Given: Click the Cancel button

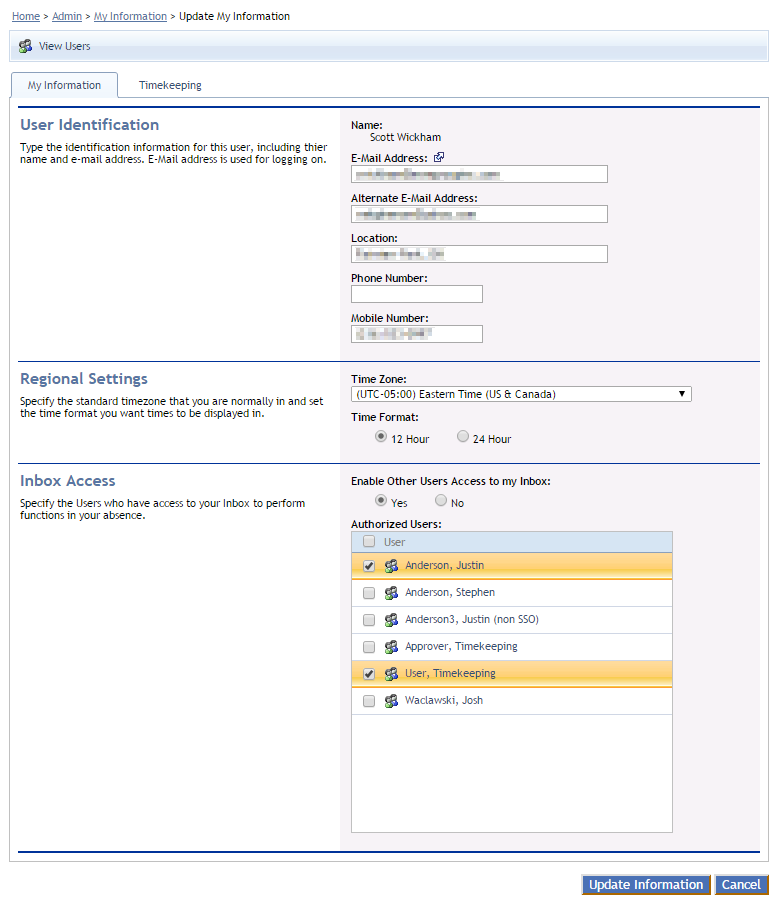Looking at the screenshot, I should tap(741, 885).
